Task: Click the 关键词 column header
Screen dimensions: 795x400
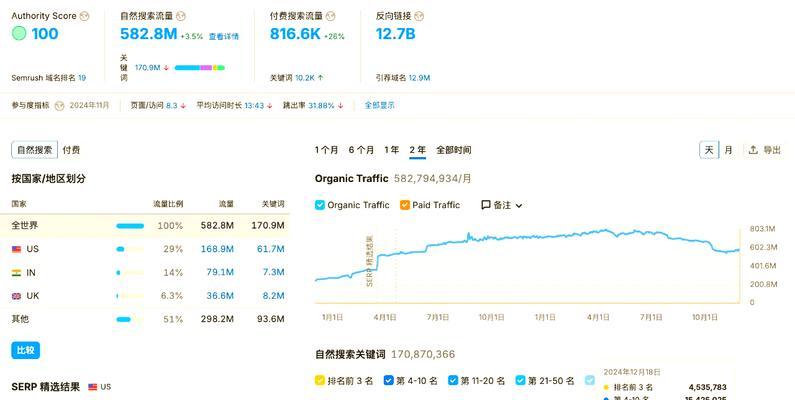Action: click(x=273, y=204)
